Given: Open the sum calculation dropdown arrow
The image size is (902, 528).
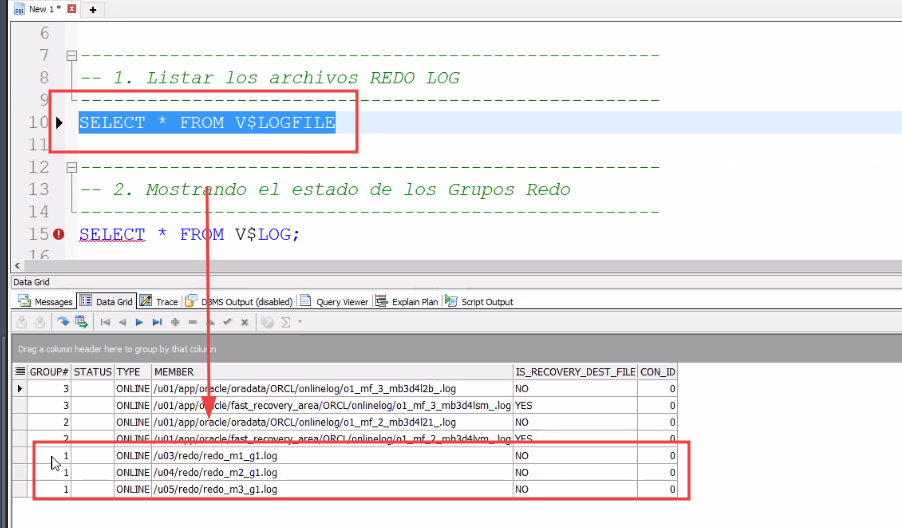Looking at the screenshot, I should 299,322.
